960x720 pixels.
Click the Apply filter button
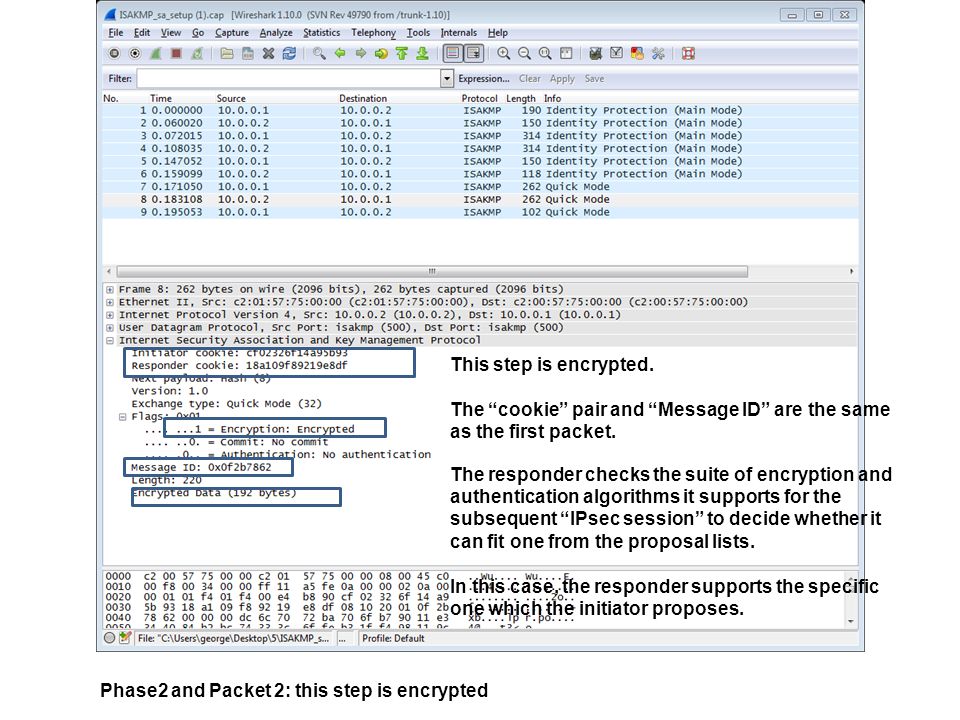click(x=562, y=78)
